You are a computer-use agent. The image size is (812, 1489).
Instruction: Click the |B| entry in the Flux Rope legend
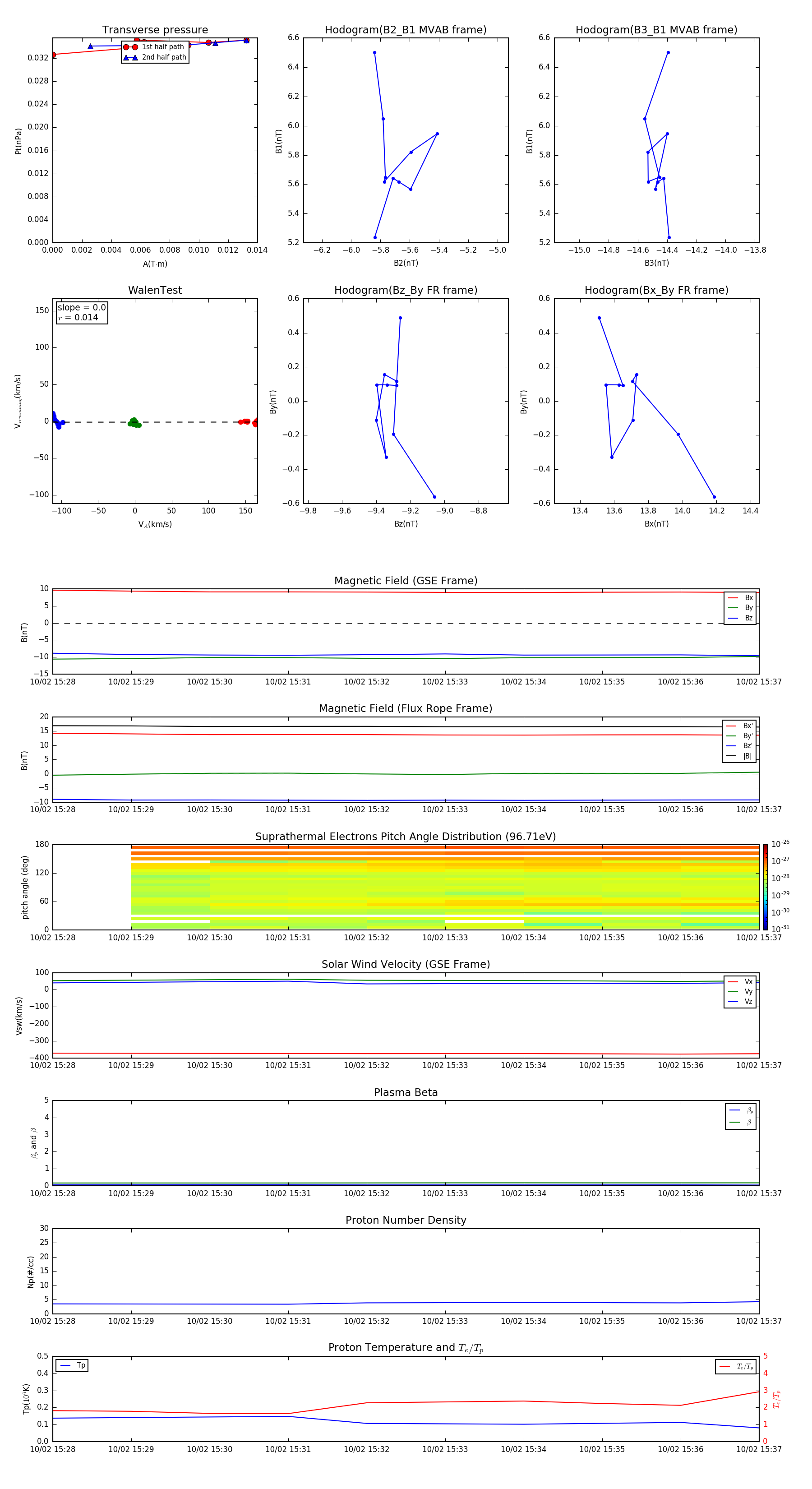(739, 756)
